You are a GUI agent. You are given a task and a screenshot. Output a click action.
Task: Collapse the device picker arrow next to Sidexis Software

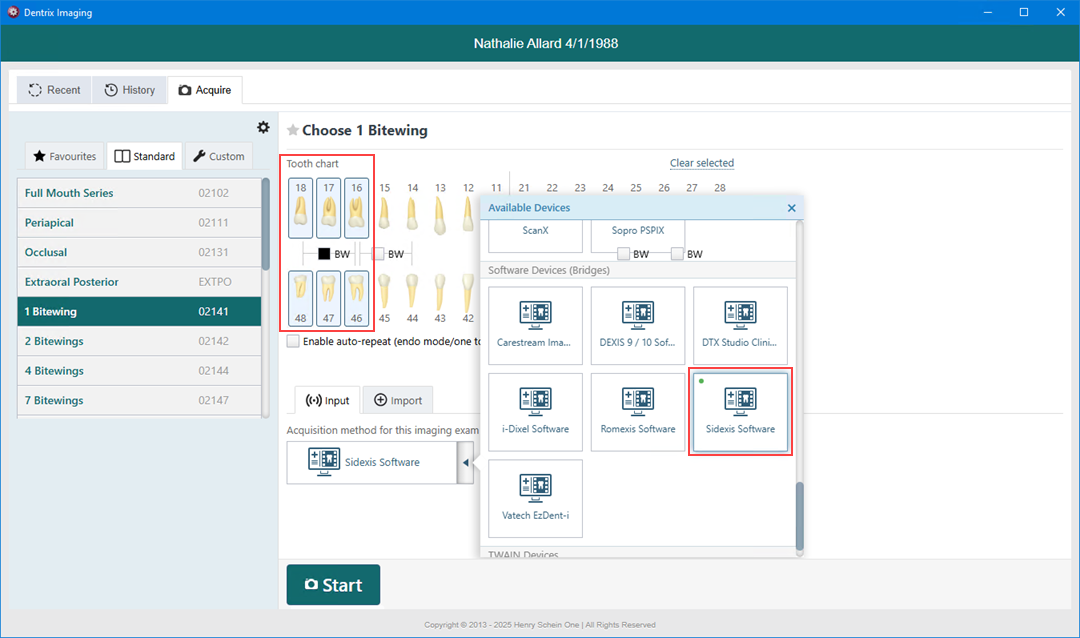click(465, 463)
